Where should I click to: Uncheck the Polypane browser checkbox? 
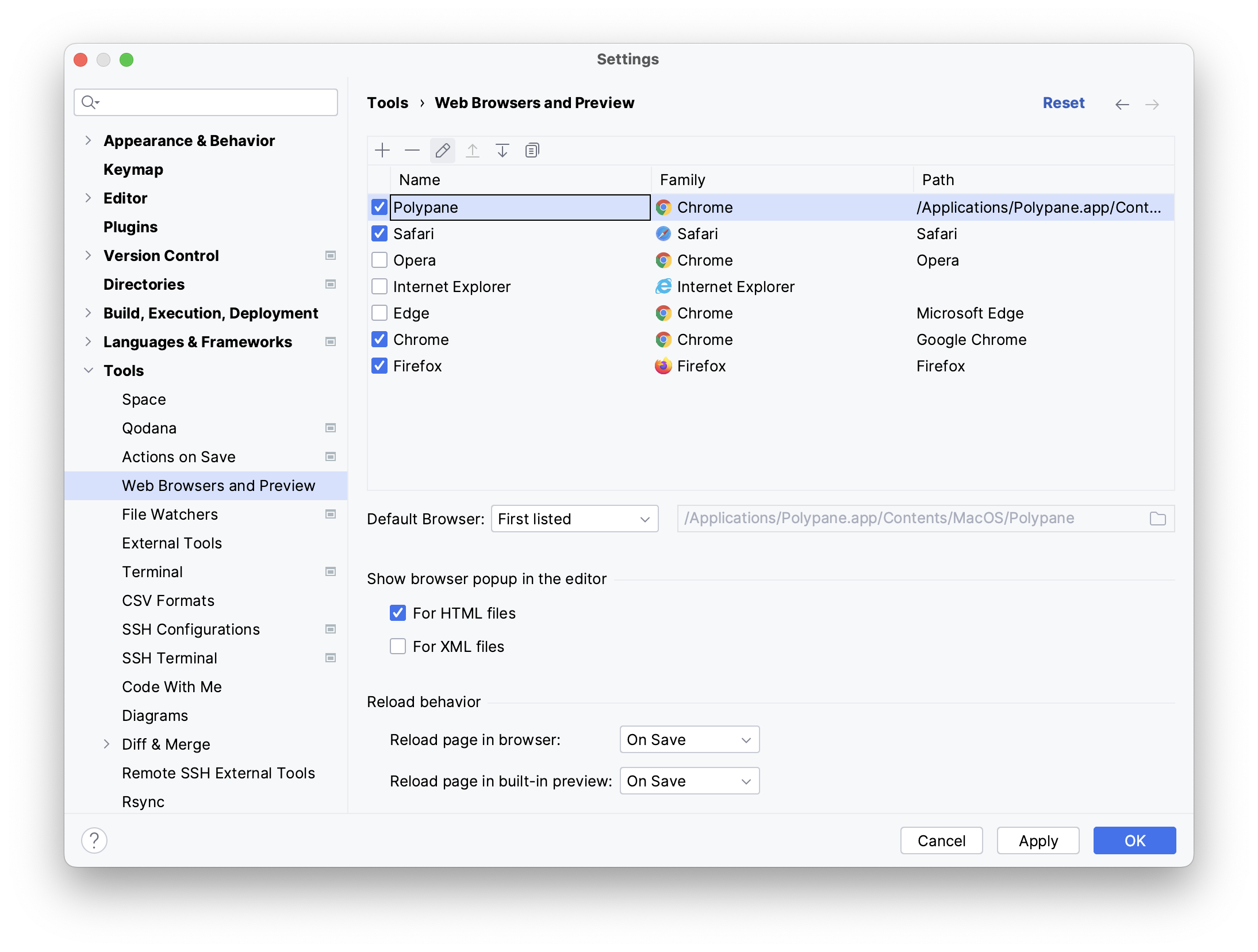coord(379,207)
